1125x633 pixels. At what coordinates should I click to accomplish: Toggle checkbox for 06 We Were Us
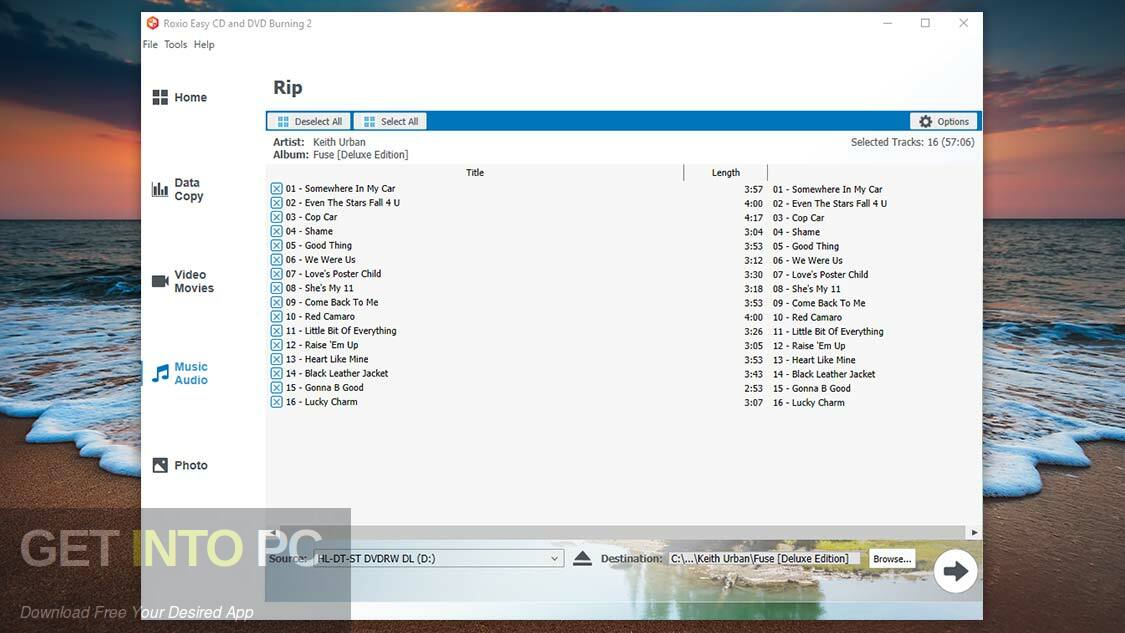tap(276, 260)
